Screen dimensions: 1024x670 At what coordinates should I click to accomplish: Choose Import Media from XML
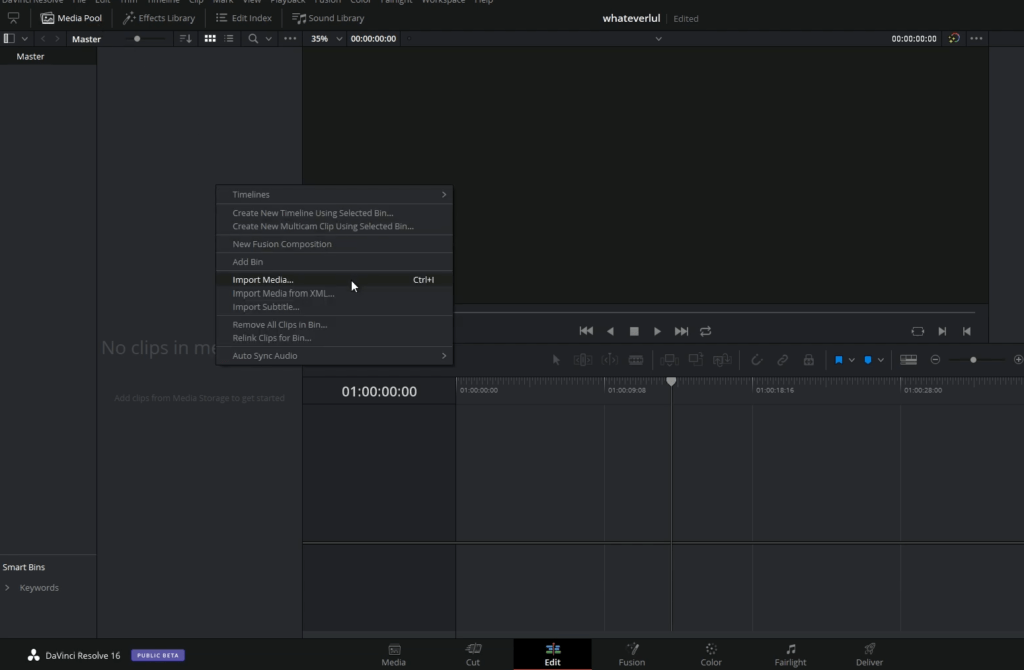(334, 293)
